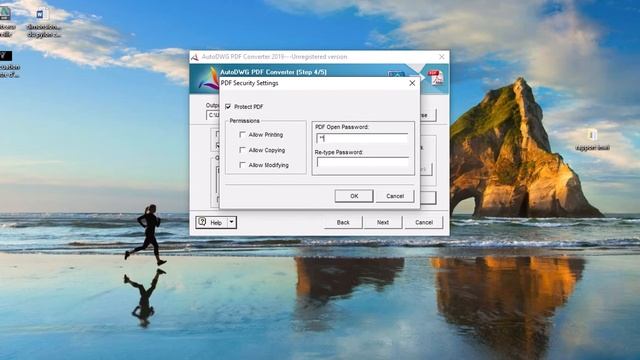Enable Allow Copying permission
The image size is (640, 360).
click(242, 150)
